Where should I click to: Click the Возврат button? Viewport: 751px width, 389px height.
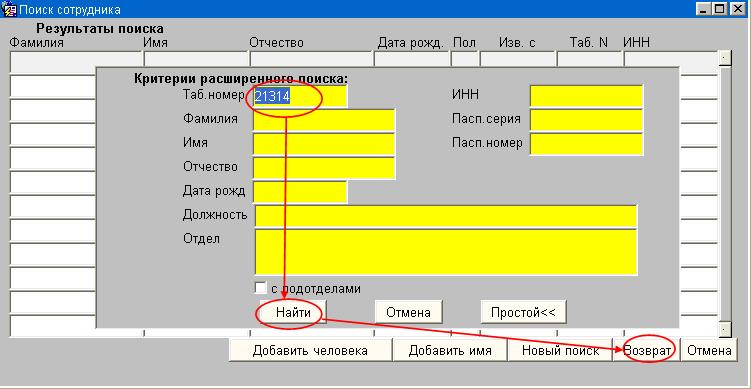[648, 350]
